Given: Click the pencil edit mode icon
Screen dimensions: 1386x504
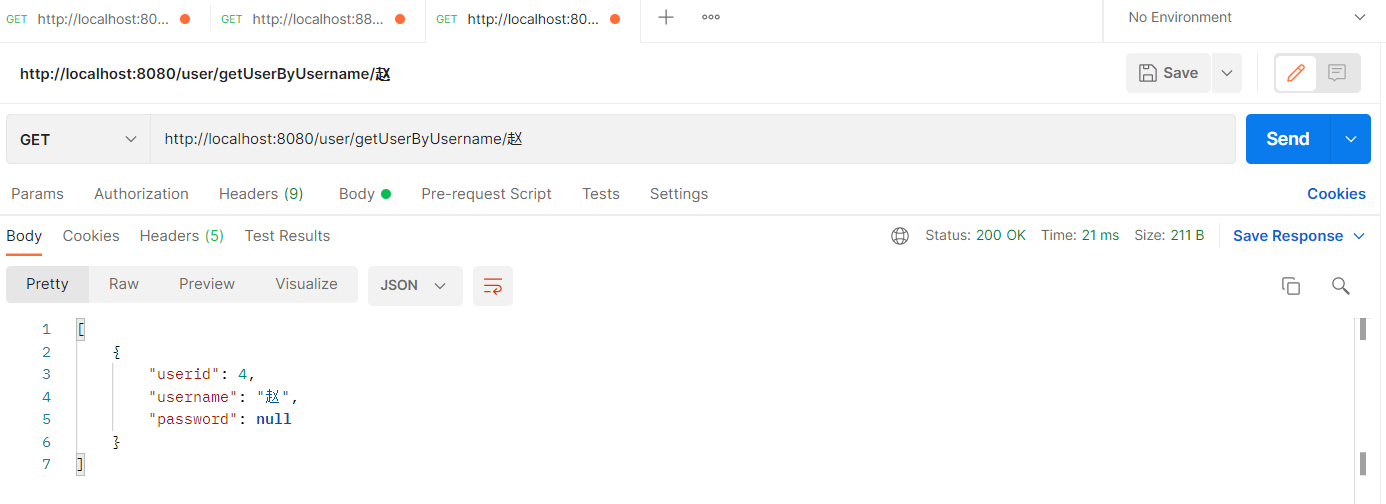Looking at the screenshot, I should (1296, 73).
